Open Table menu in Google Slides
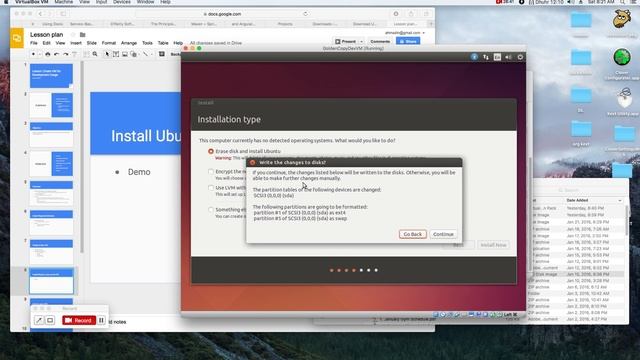Image resolution: width=640 pixels, height=360 pixels. point(163,43)
